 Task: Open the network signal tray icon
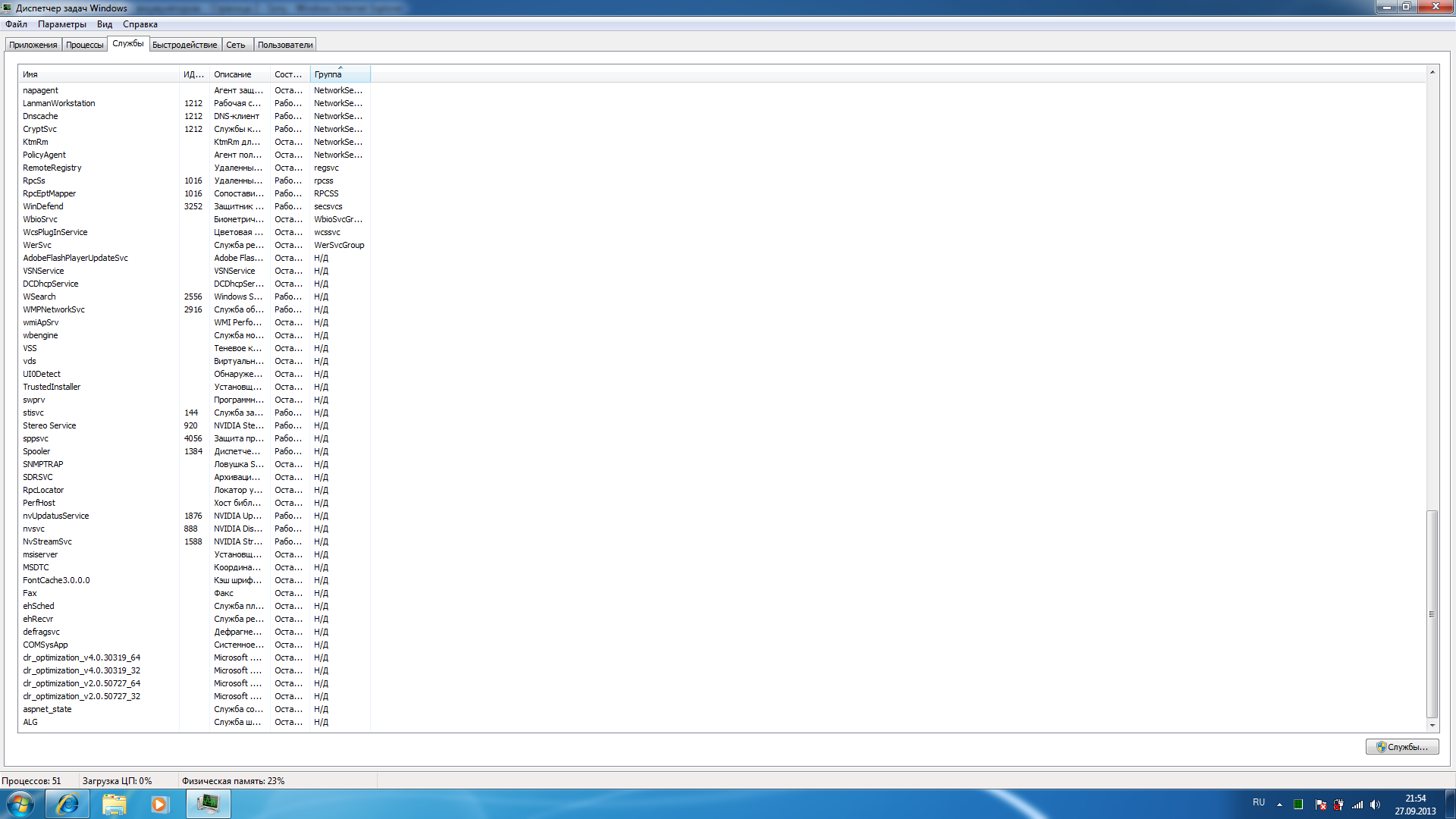1357,805
